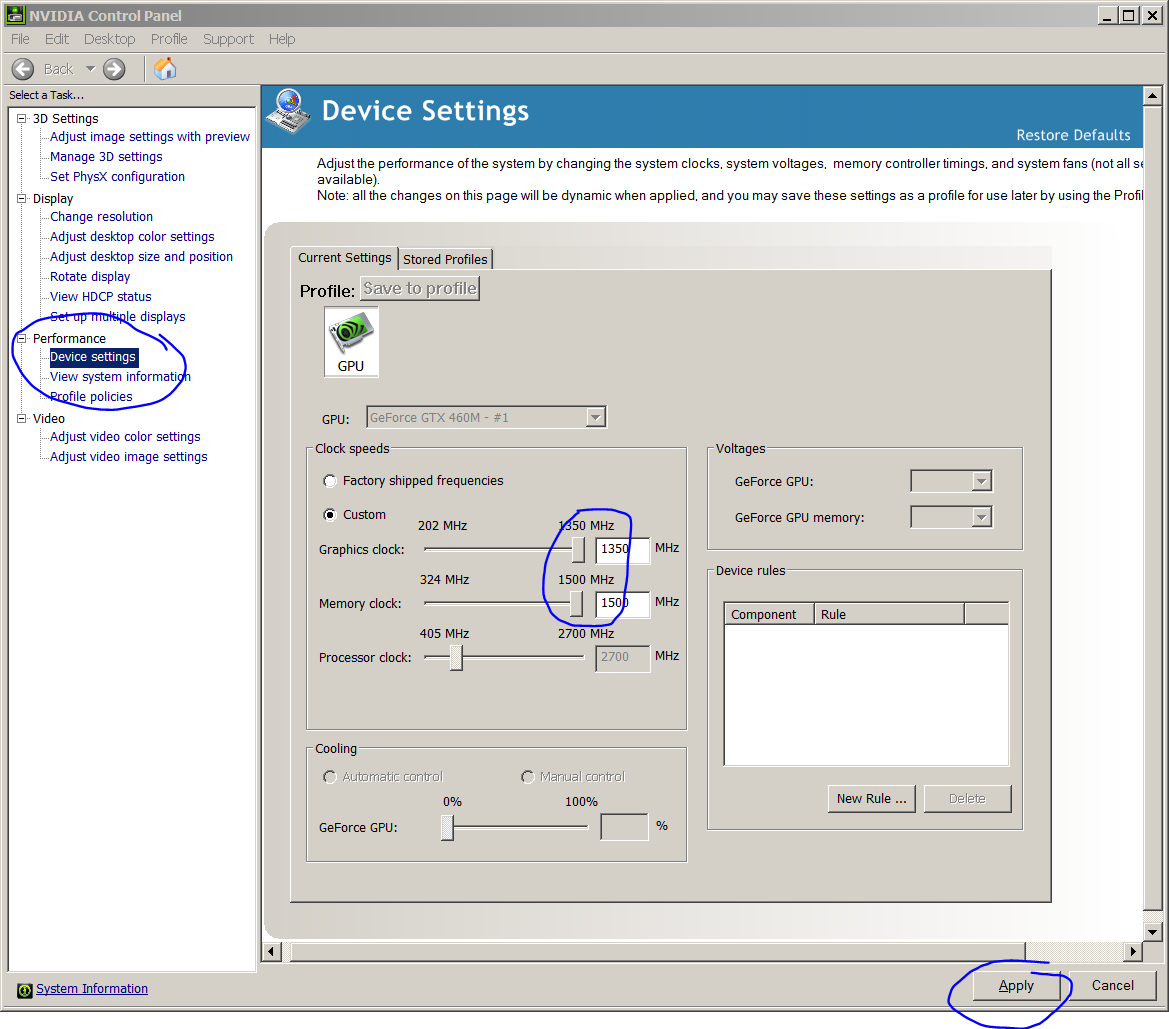Viewport: 1169px width, 1029px height.
Task: Open Rotate display
Action: (90, 277)
